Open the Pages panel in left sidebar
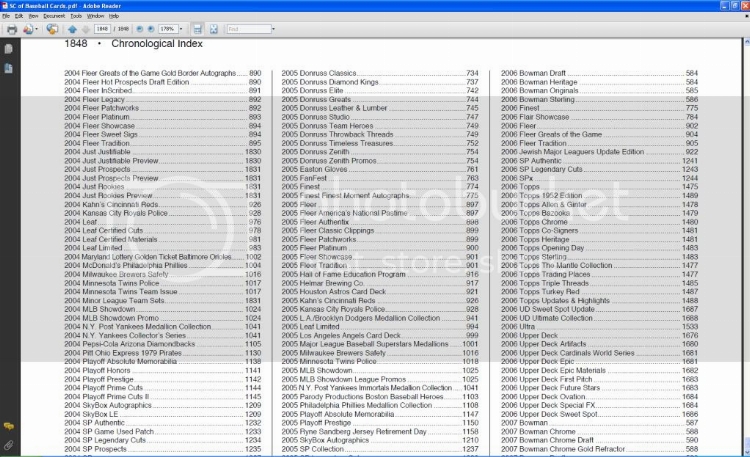750x457 pixels. [9, 49]
